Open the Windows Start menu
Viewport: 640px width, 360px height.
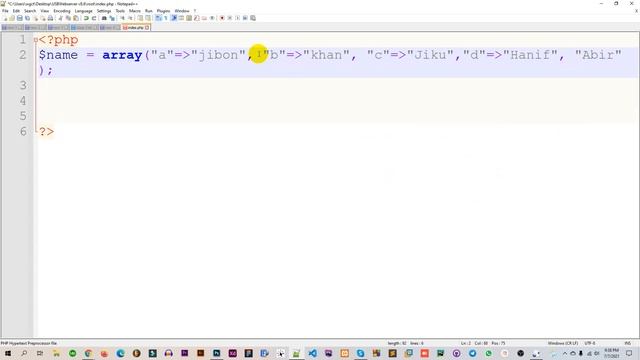pyautogui.click(x=7, y=353)
